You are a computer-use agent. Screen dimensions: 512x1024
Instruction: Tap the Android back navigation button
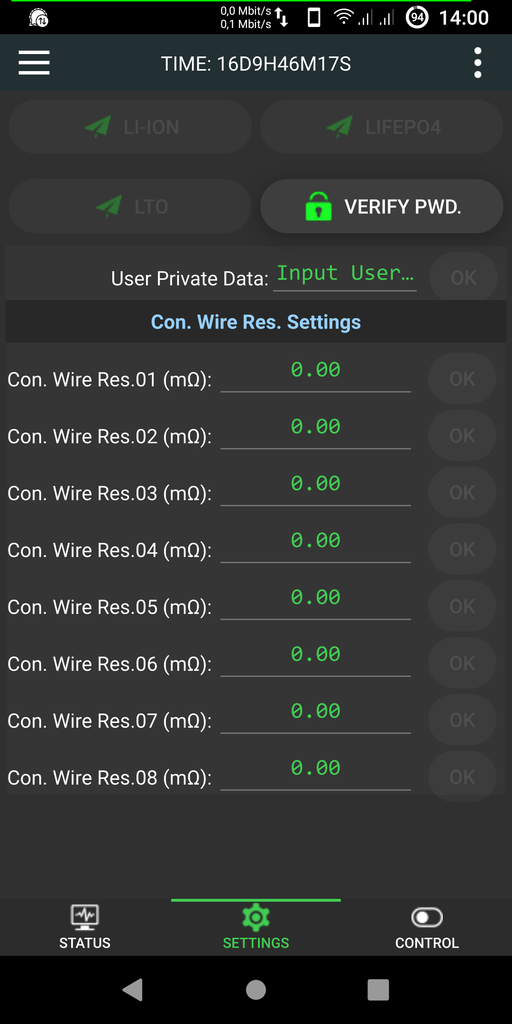point(133,990)
